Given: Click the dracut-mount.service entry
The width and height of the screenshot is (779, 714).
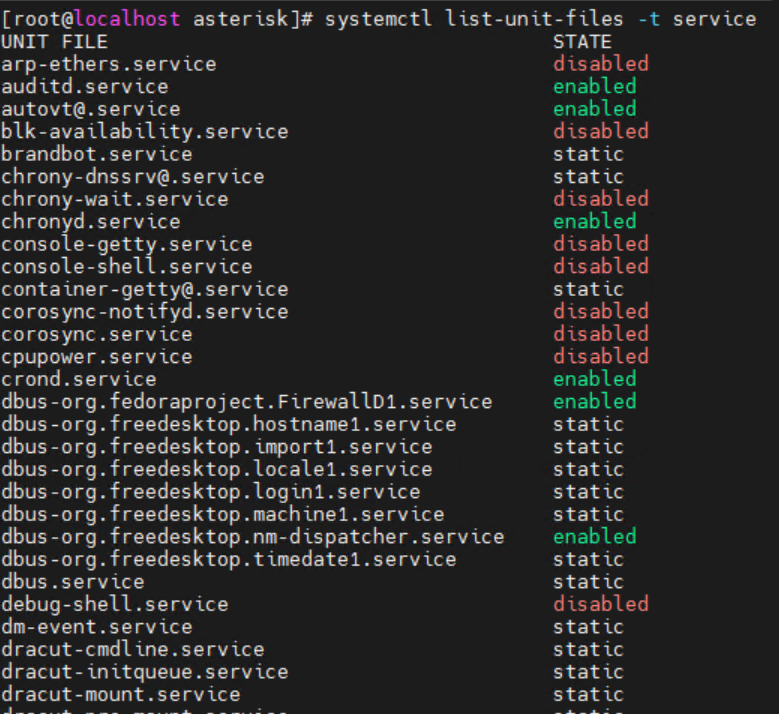Looking at the screenshot, I should pyautogui.click(x=120, y=694).
